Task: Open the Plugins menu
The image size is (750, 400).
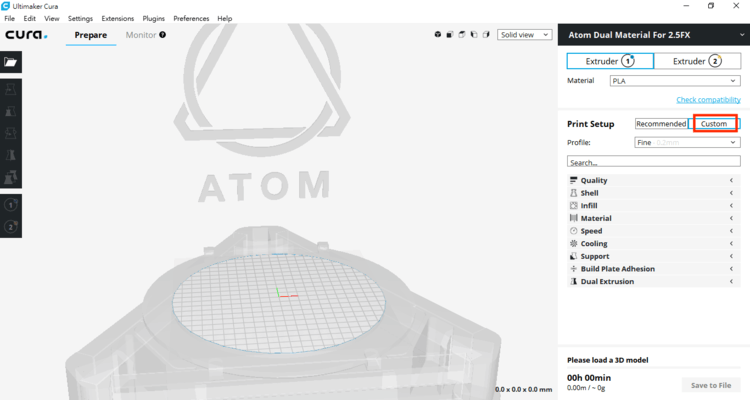Action: pos(154,18)
